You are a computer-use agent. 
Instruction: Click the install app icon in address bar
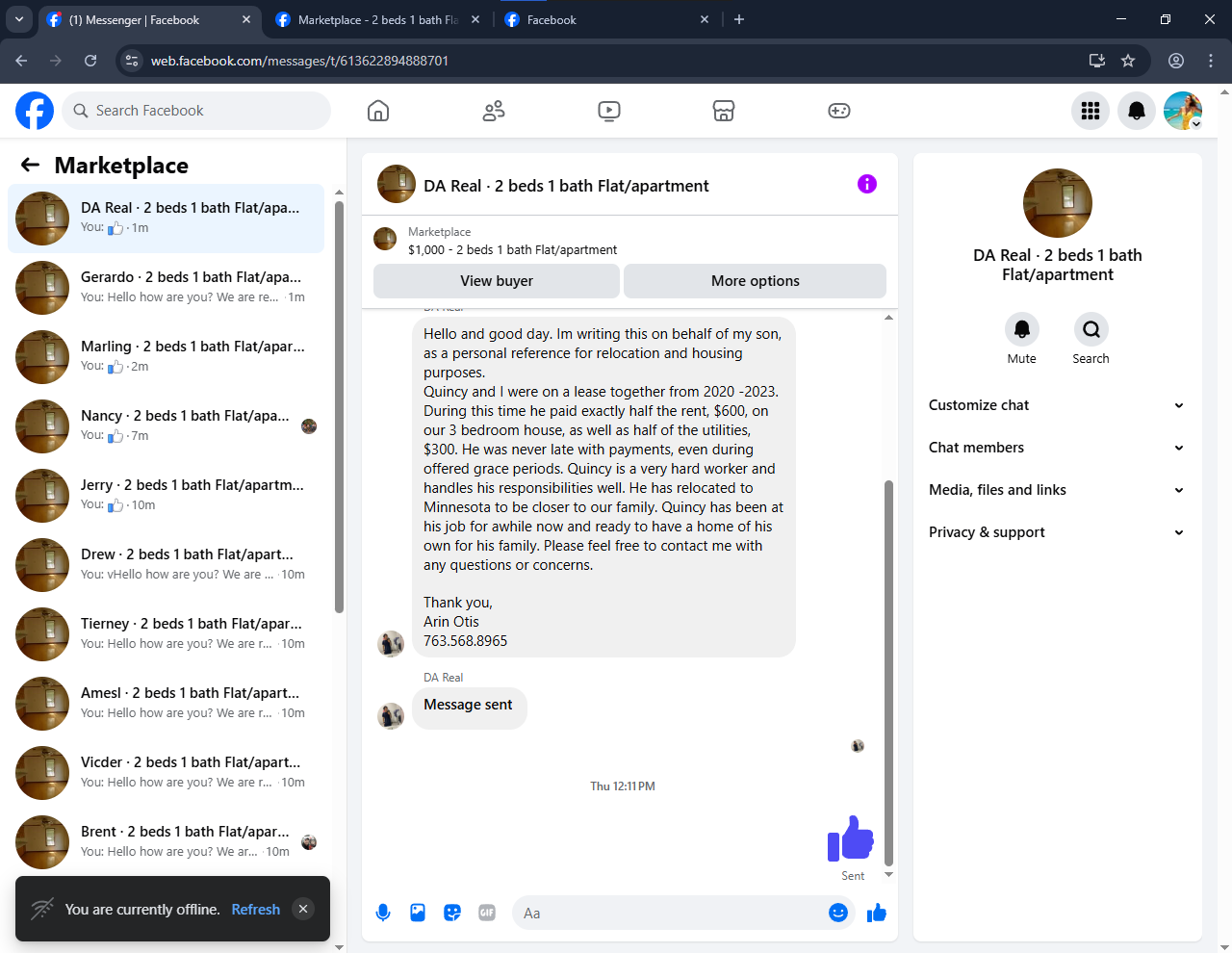click(1096, 61)
